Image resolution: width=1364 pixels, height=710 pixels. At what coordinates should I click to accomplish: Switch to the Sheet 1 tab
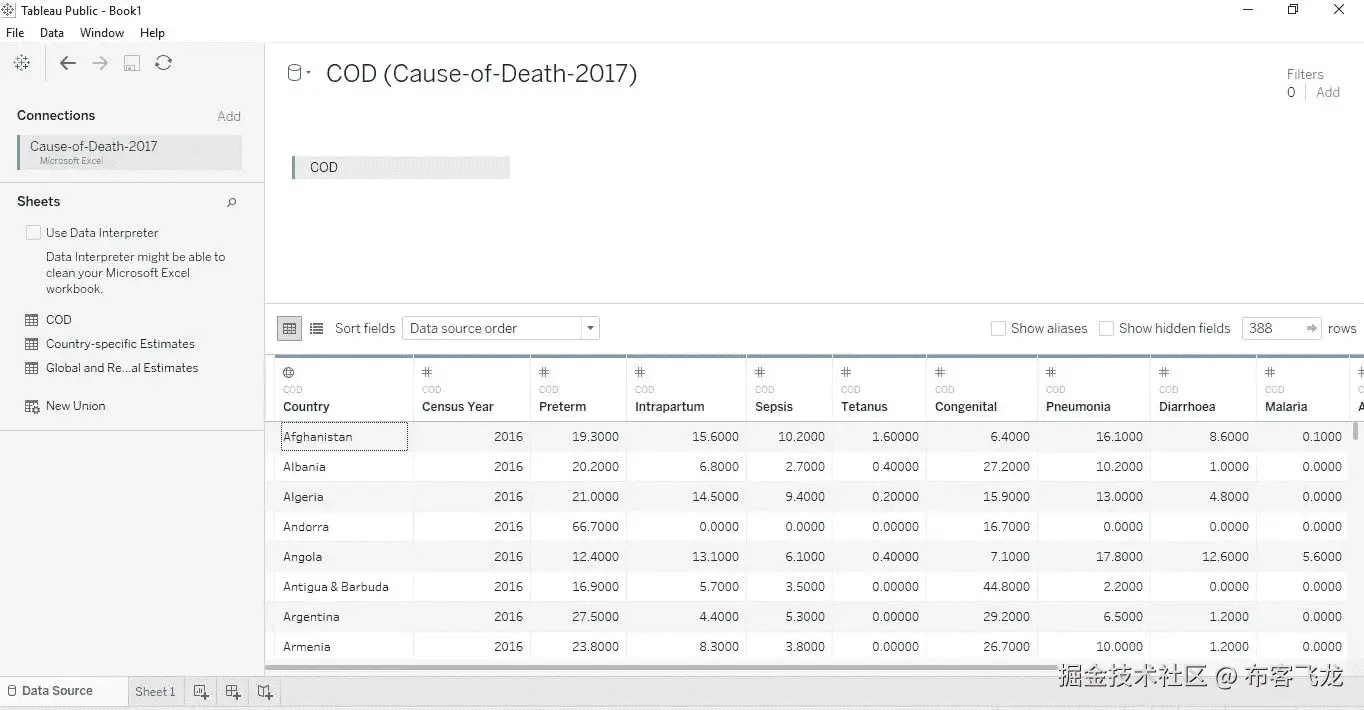(155, 691)
